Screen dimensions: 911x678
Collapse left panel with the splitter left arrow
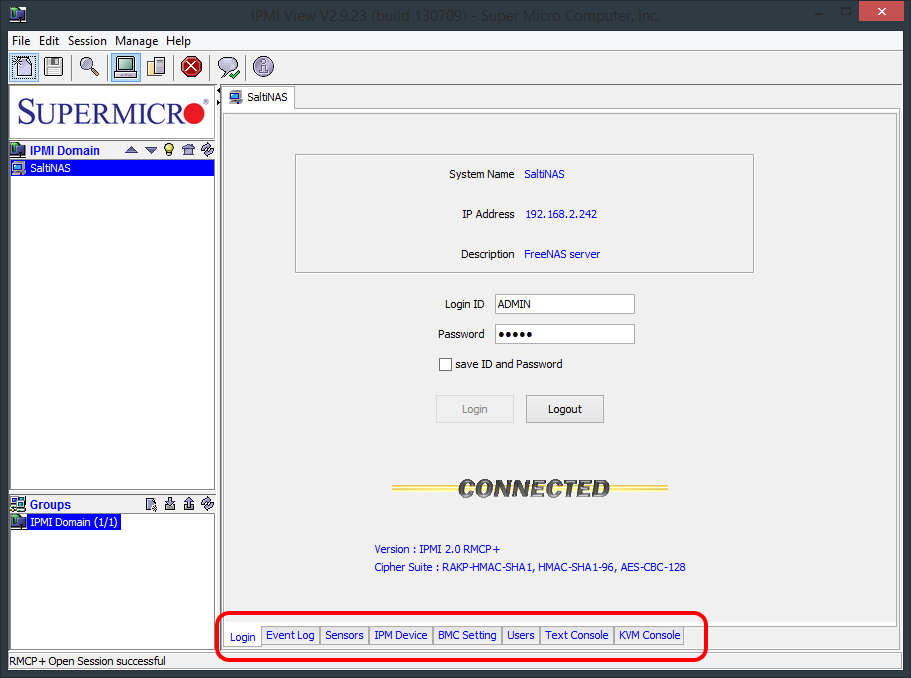coord(219,91)
